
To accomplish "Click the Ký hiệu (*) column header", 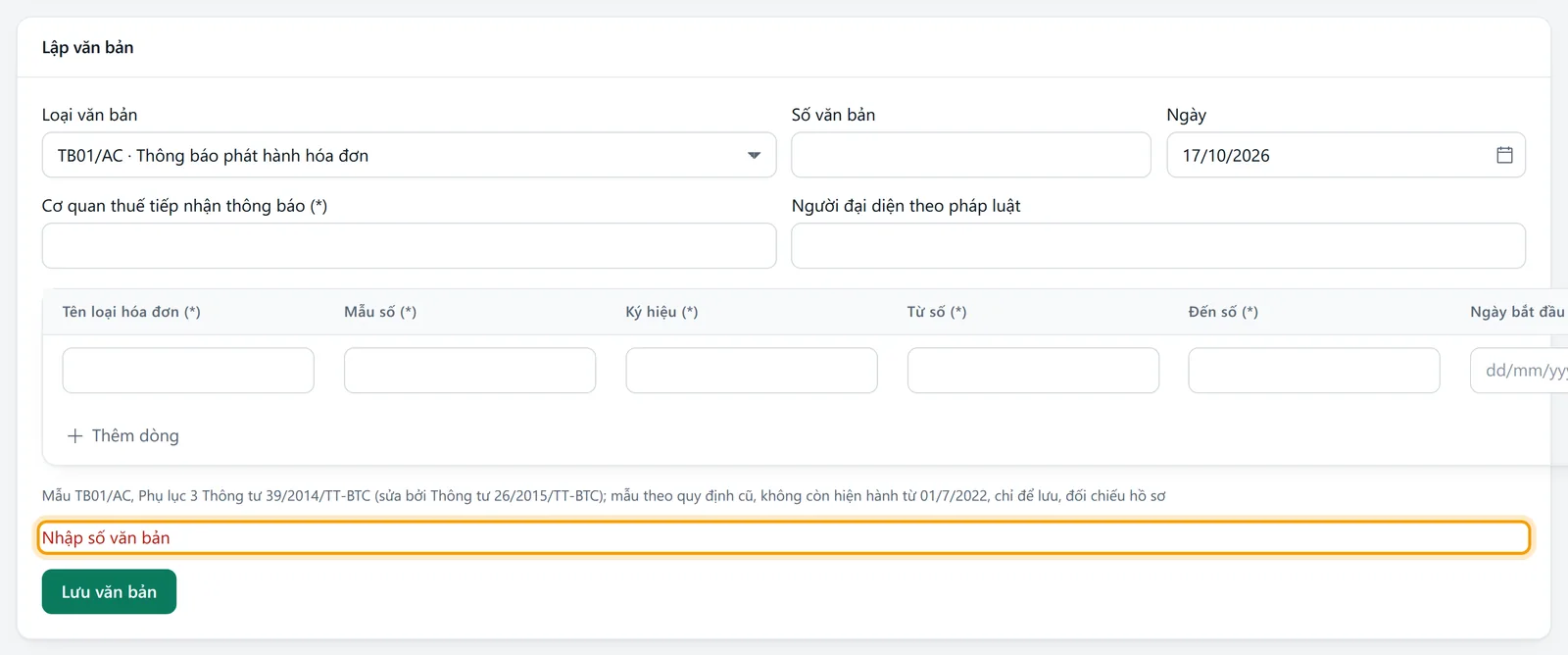I will 661,312.
